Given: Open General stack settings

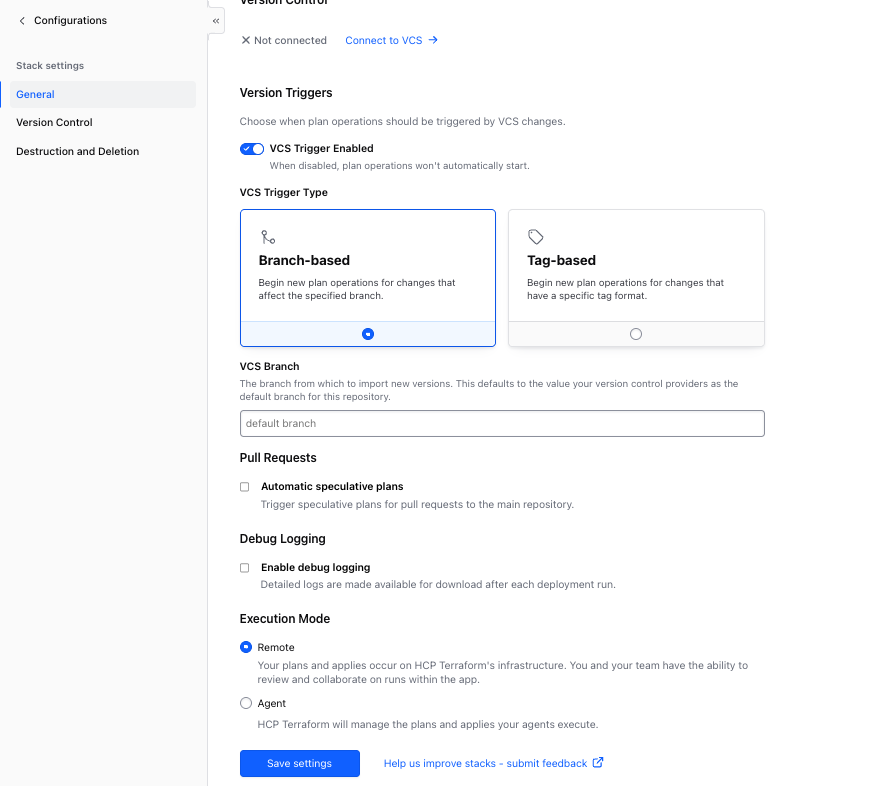Looking at the screenshot, I should (36, 95).
